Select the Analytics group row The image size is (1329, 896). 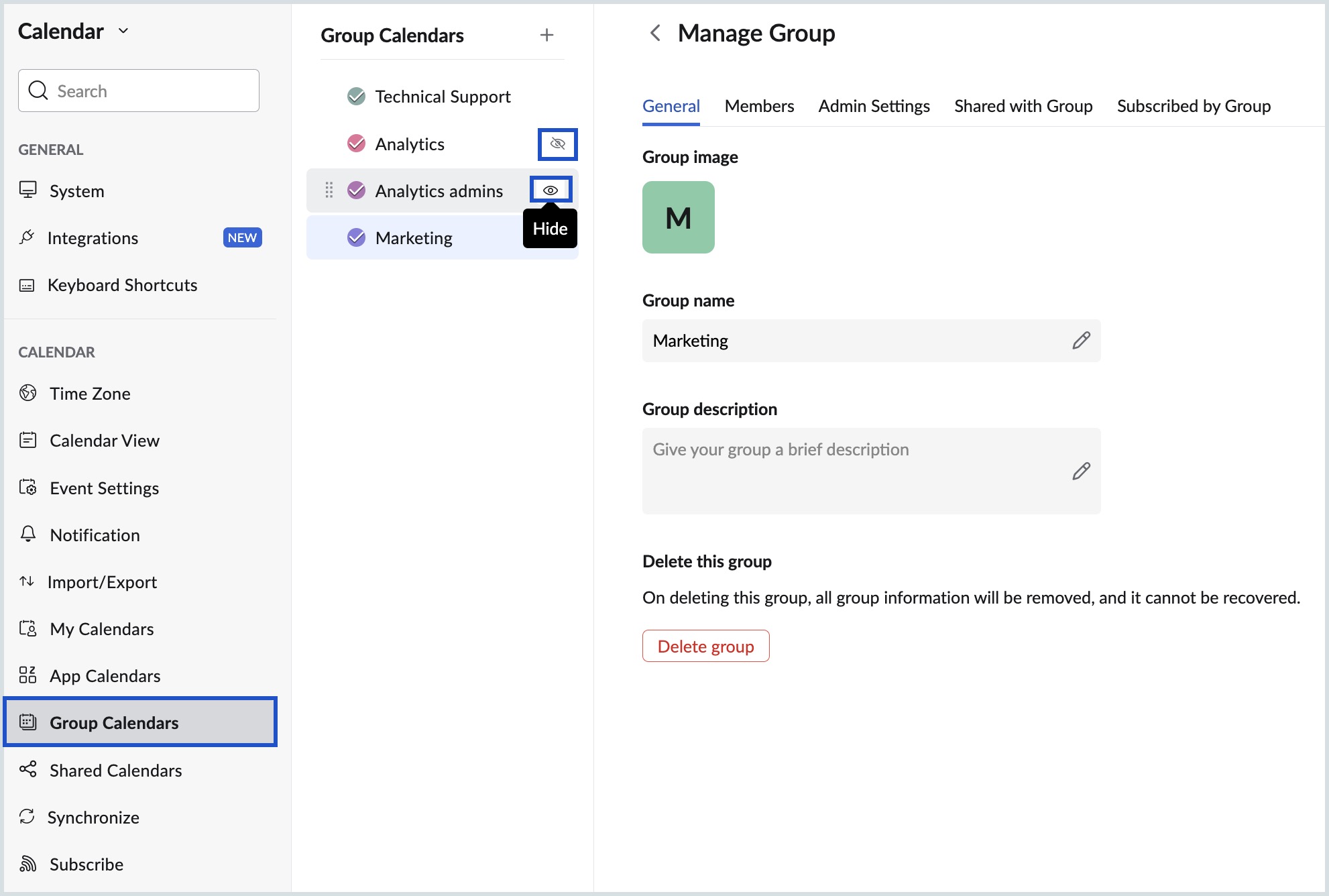443,144
